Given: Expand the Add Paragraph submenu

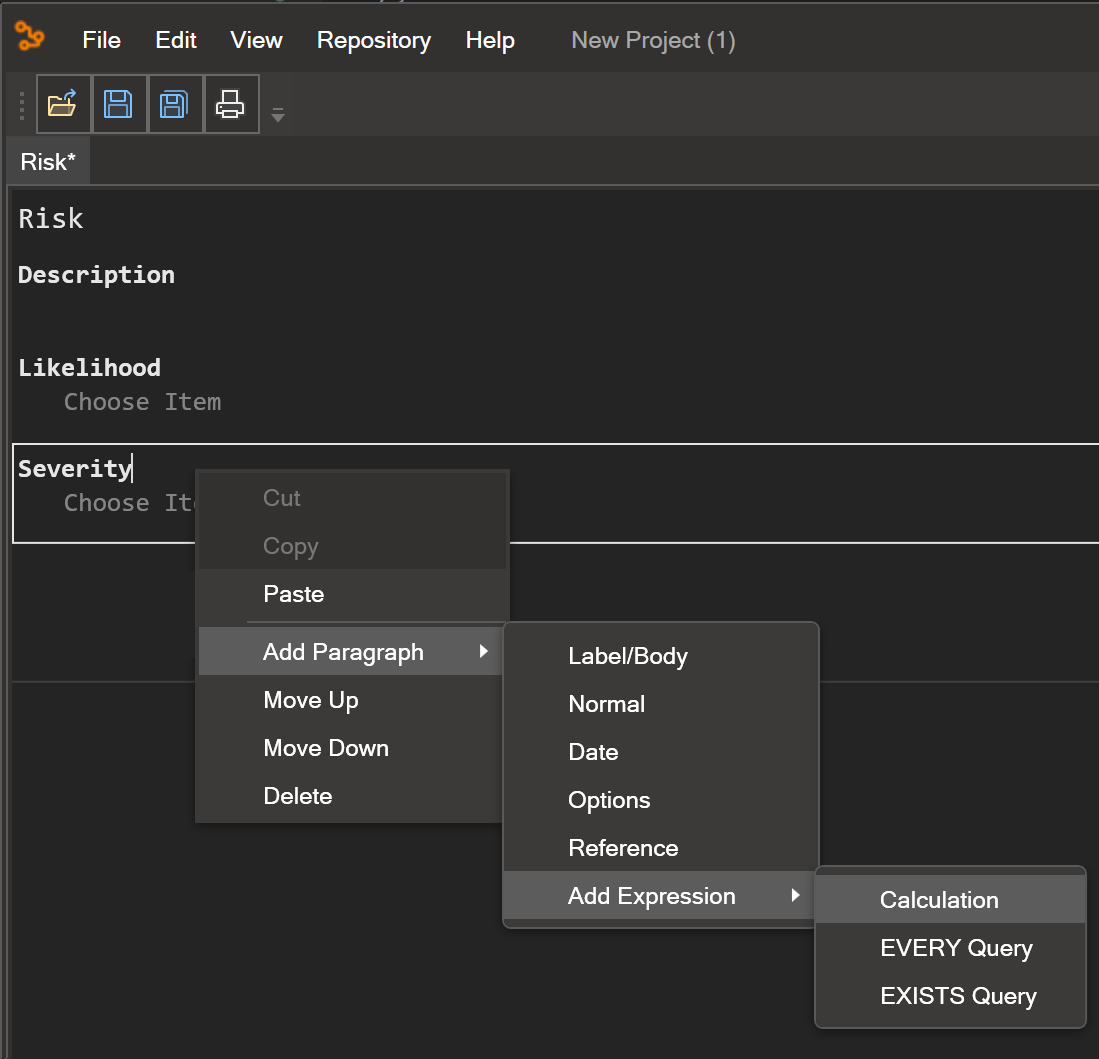Looking at the screenshot, I should click(x=350, y=651).
